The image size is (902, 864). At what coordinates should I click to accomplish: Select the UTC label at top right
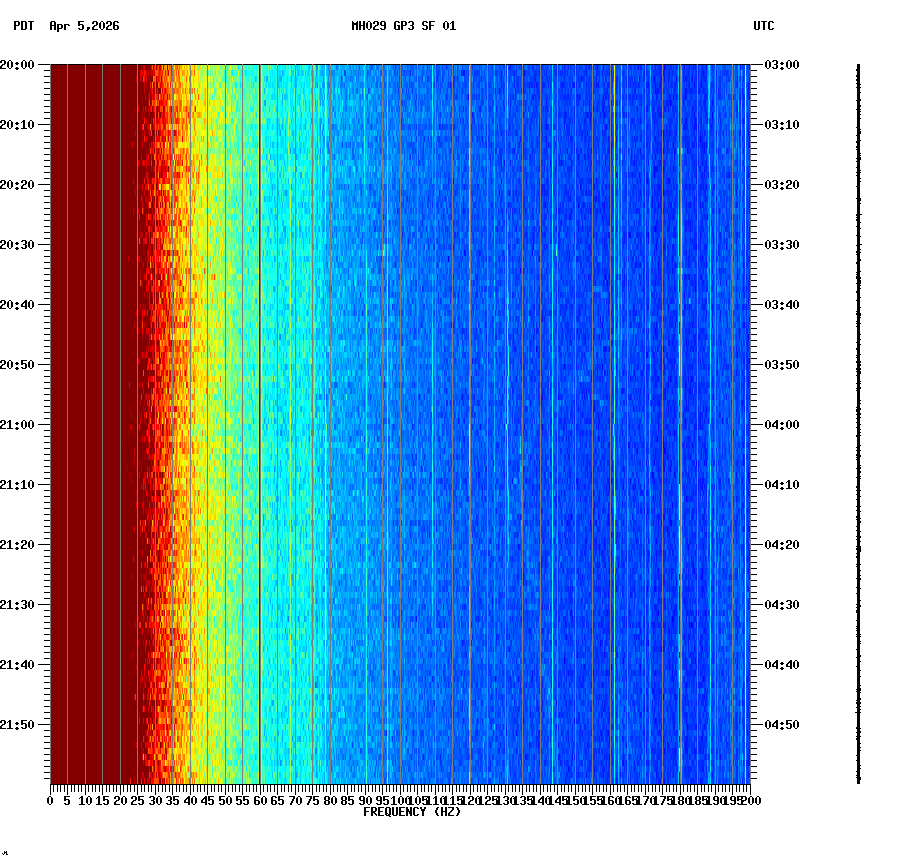click(764, 28)
